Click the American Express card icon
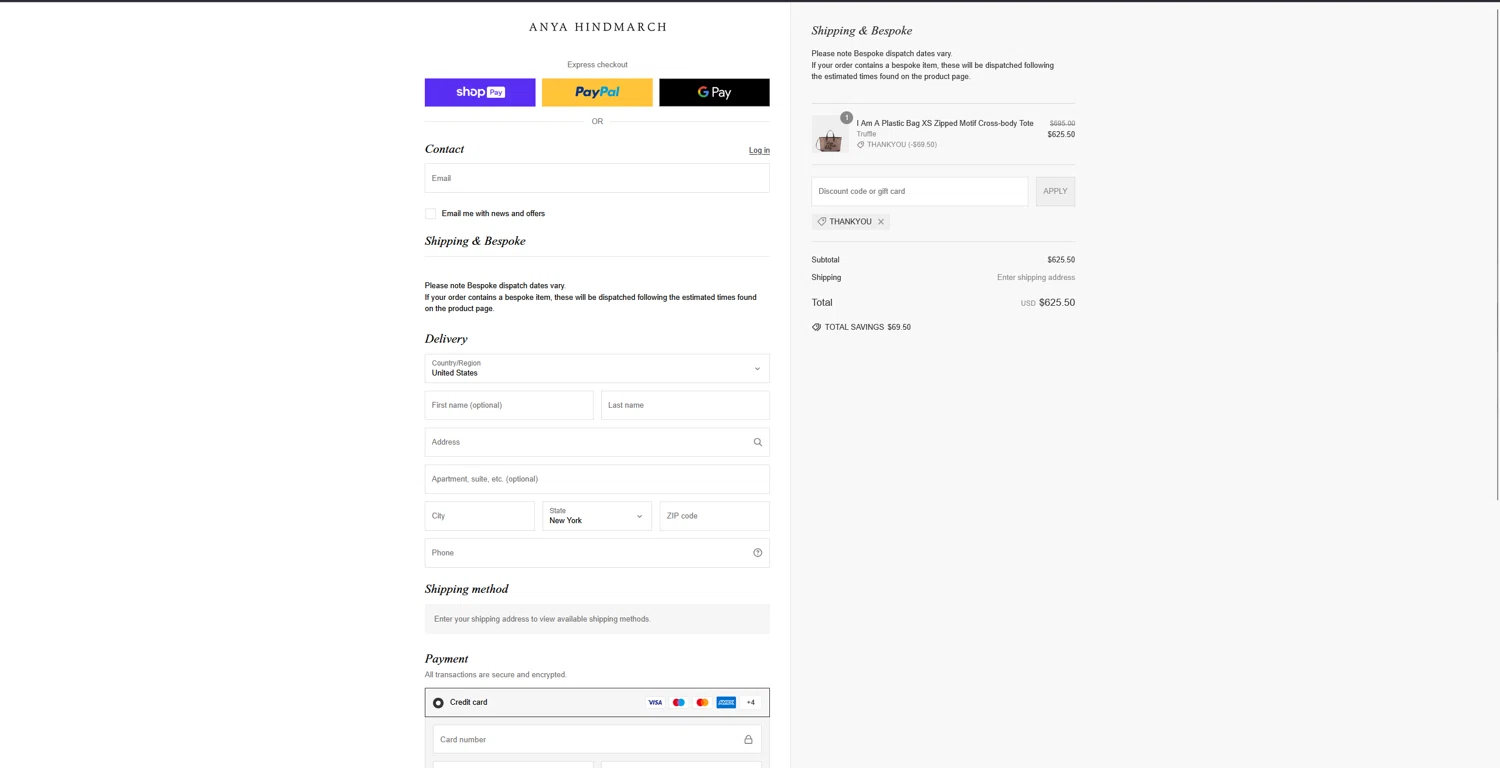This screenshot has height=768, width=1500. pos(726,703)
